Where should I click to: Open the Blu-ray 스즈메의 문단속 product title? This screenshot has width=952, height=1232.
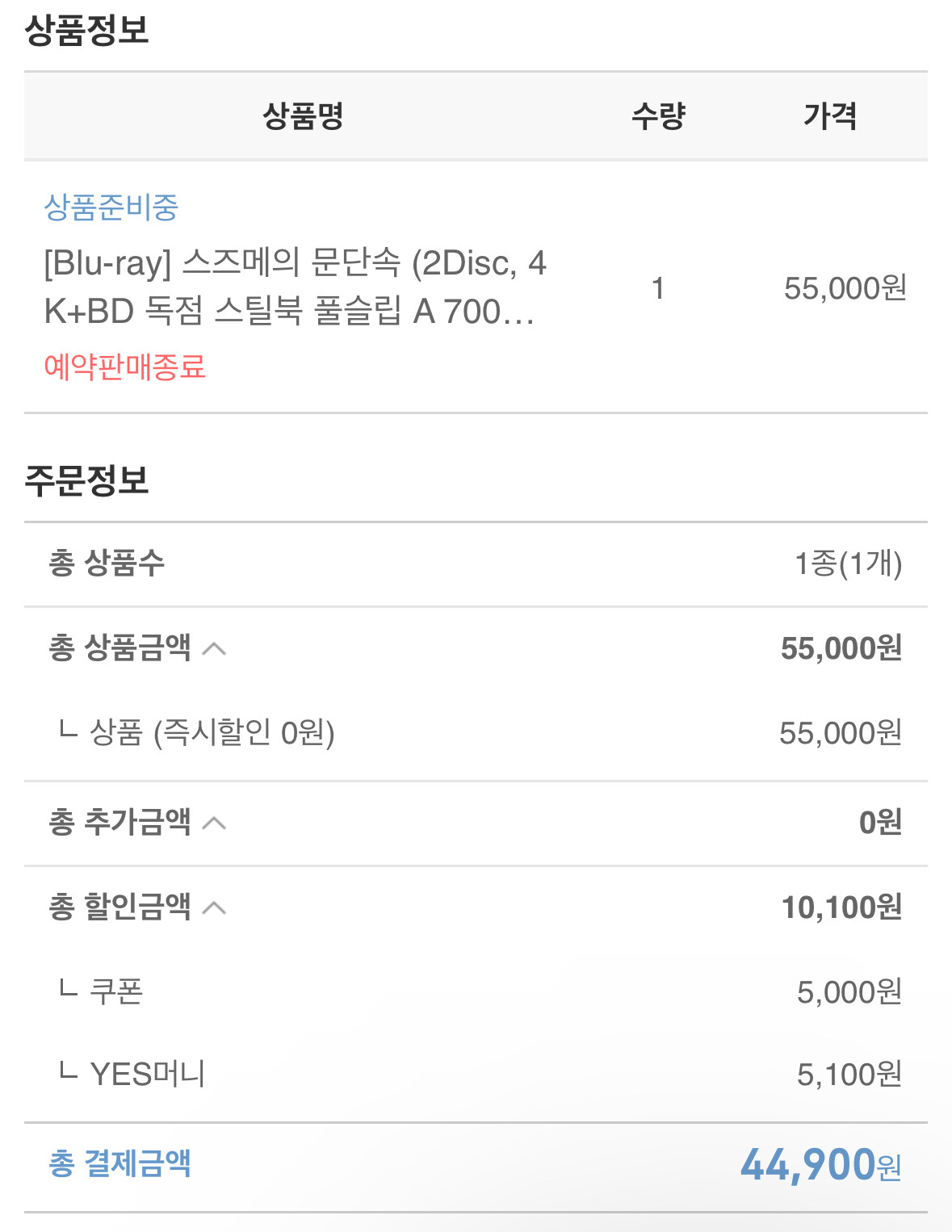[296, 287]
